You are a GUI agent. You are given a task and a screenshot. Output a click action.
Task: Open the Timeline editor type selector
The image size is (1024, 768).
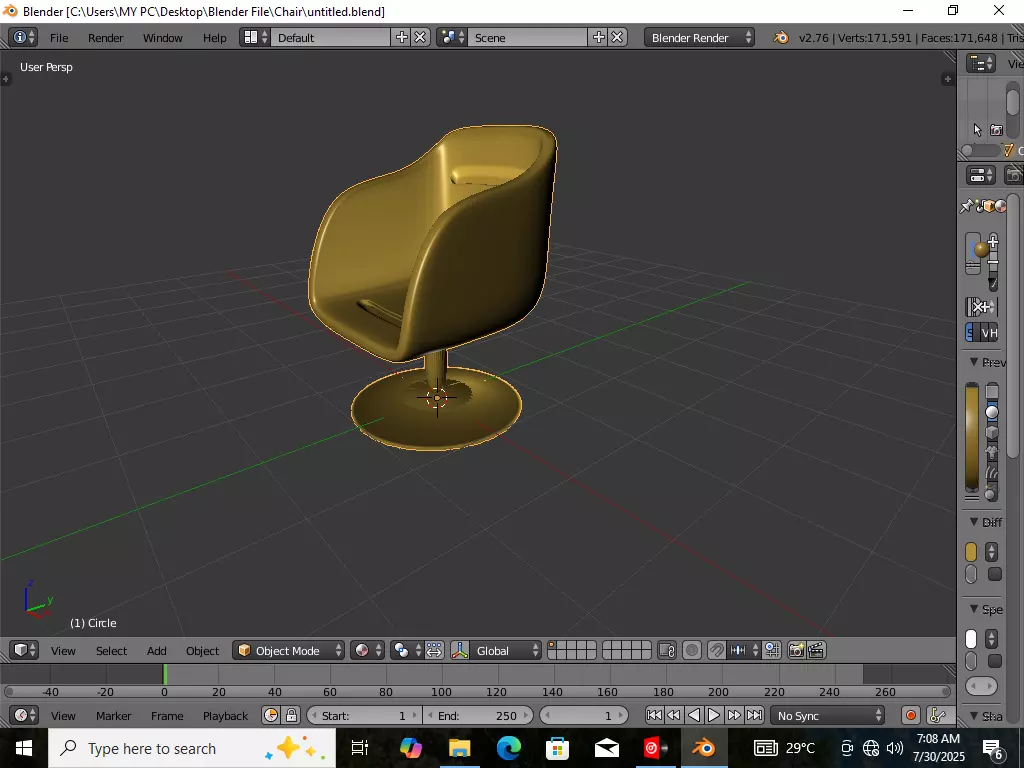25,716
